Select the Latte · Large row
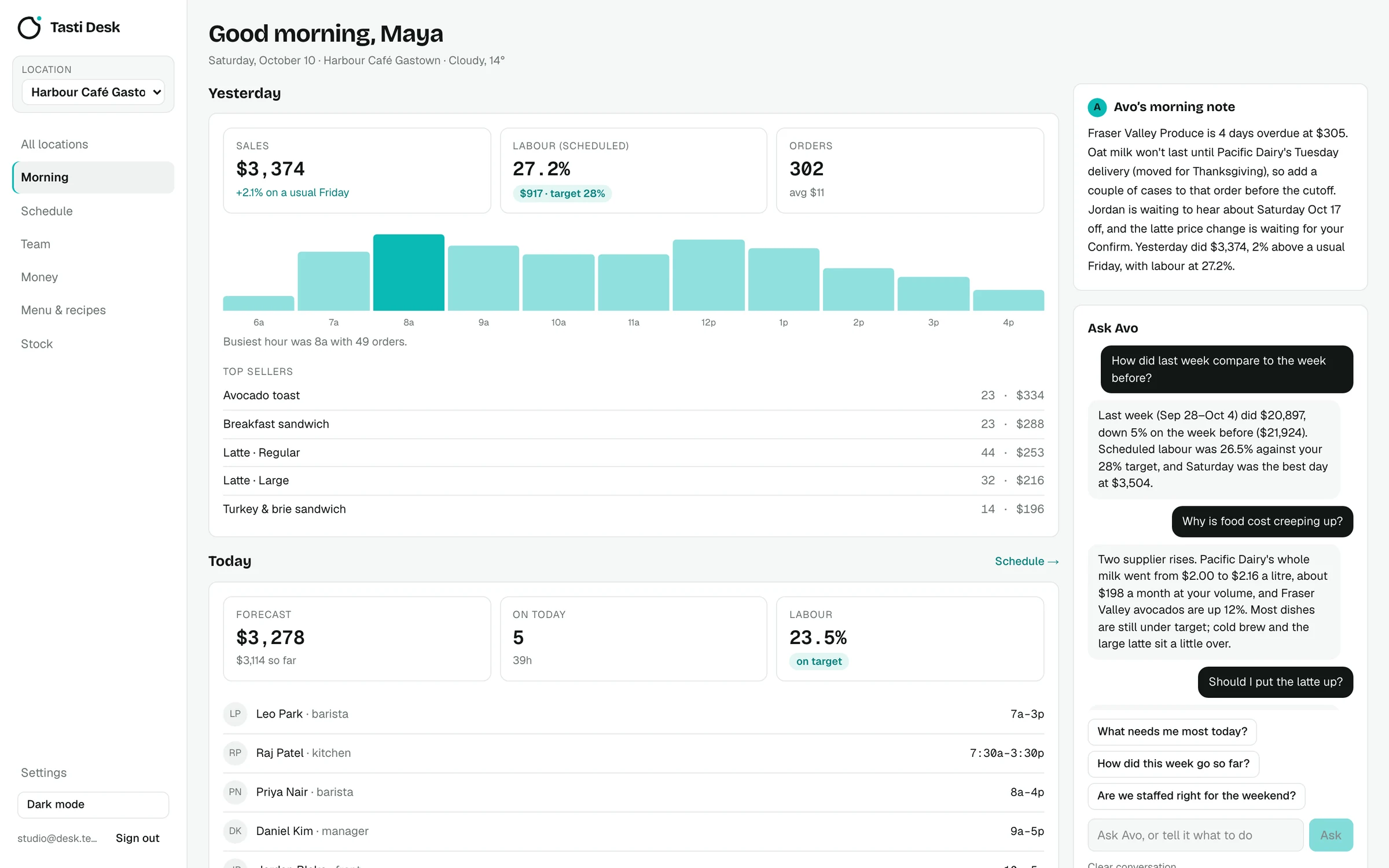This screenshot has height=868, width=1389. coord(633,481)
